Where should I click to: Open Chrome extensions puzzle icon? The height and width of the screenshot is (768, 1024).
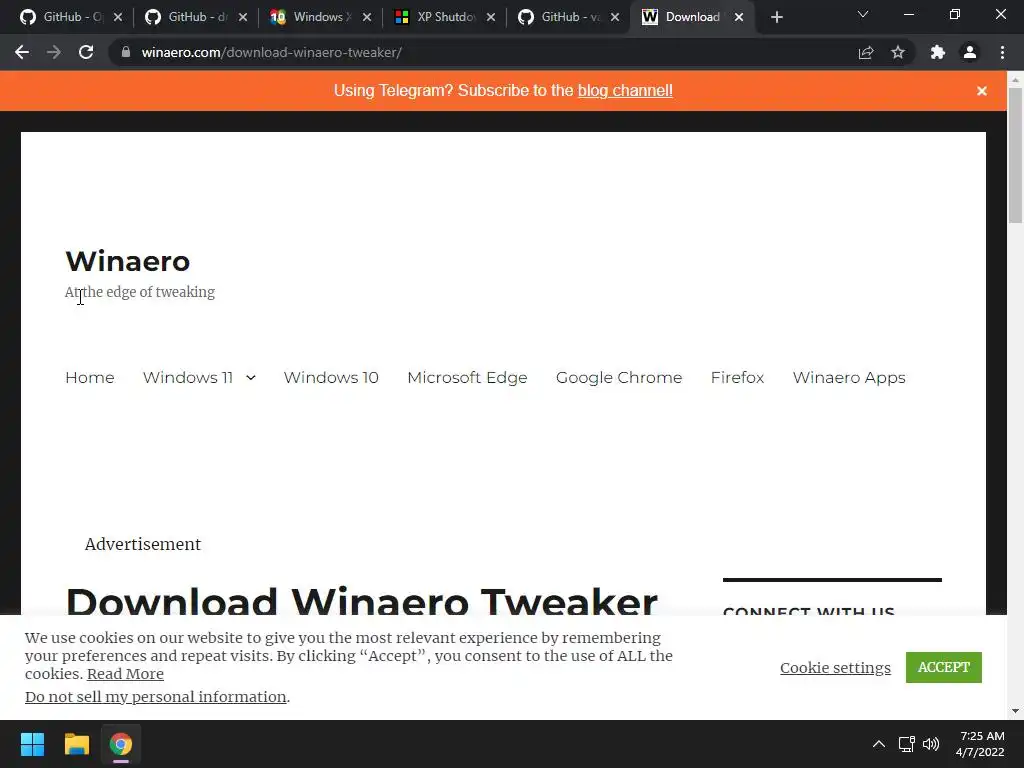click(x=938, y=52)
